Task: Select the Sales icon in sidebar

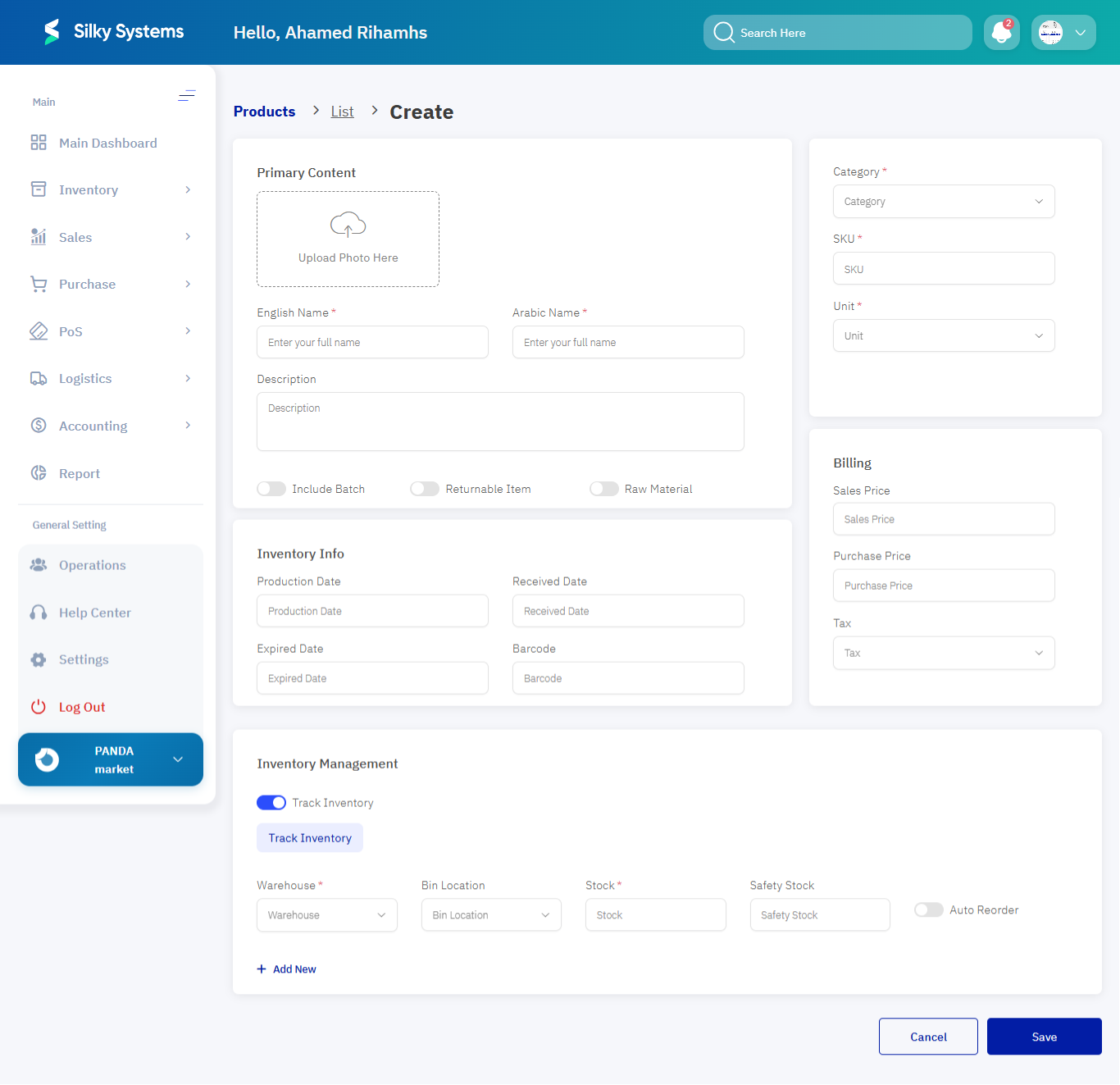Action: [39, 236]
